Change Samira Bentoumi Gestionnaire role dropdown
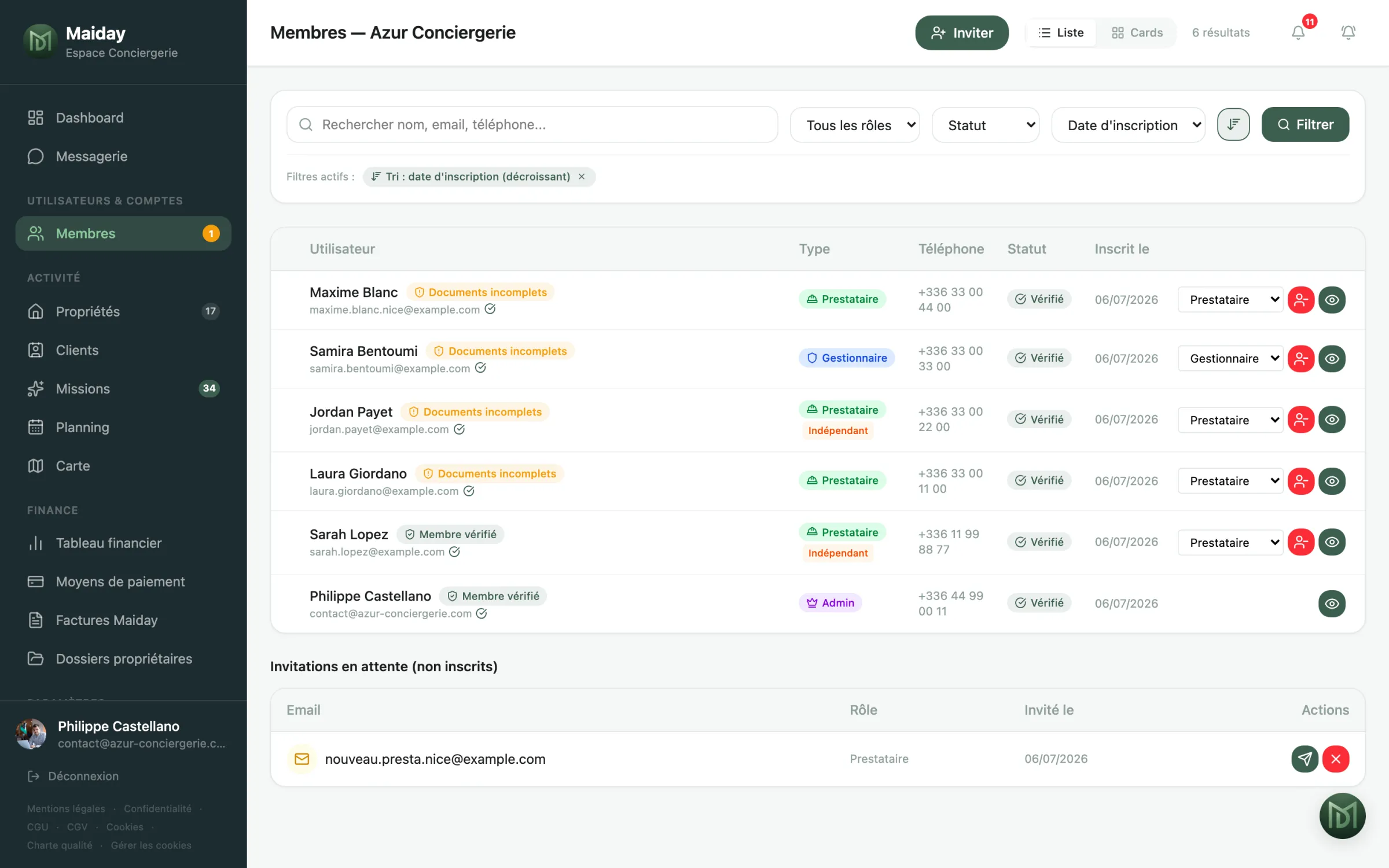 click(1230, 359)
